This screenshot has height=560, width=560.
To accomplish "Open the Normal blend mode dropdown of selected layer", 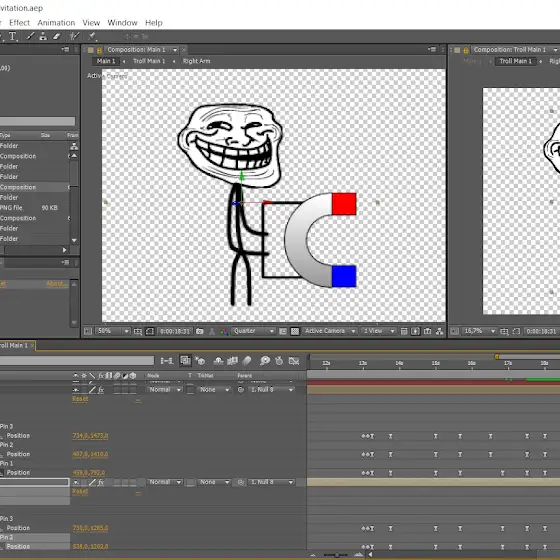I will pos(165,482).
